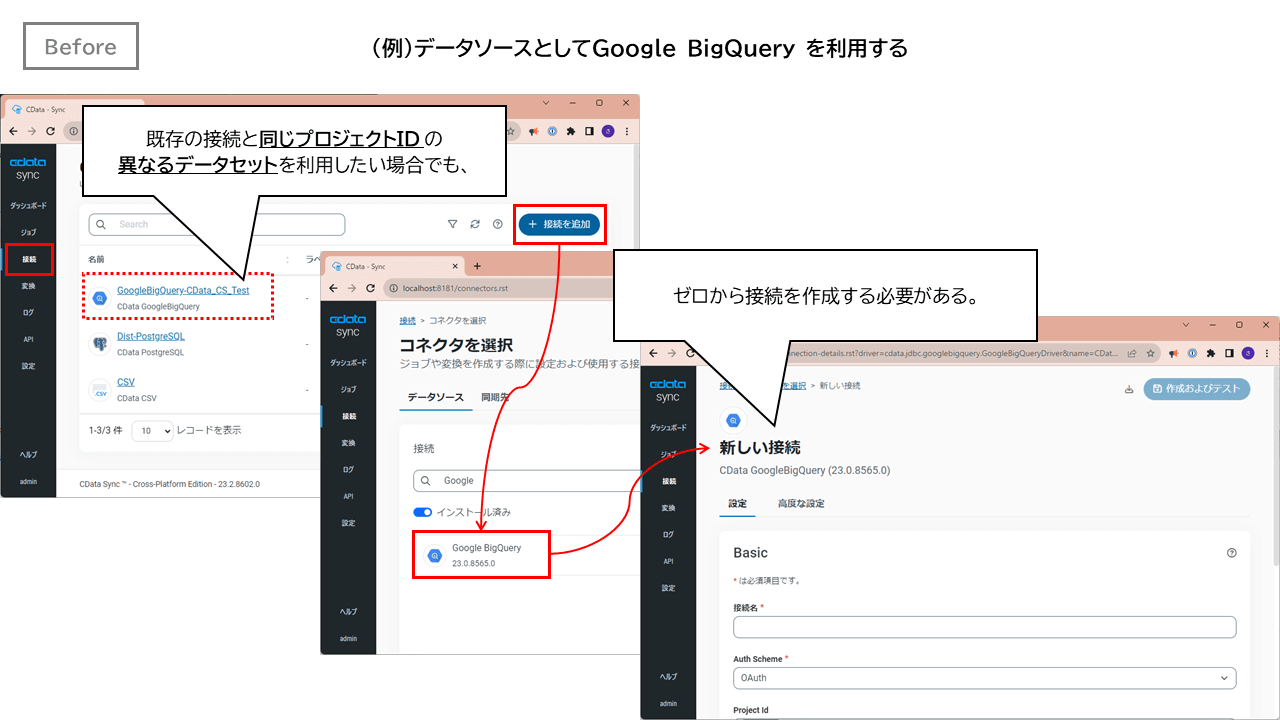The height and width of the screenshot is (720, 1280).
Task: Click the connector search field containing Google
Action: (x=526, y=480)
